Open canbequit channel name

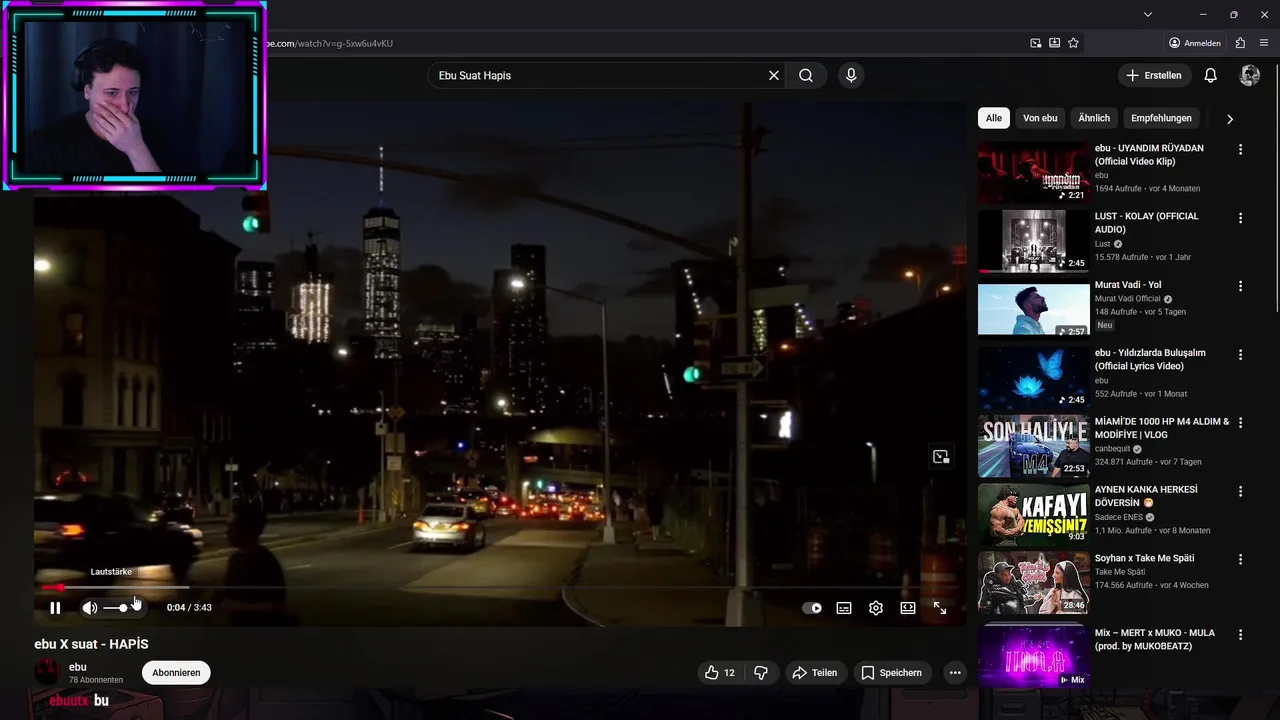point(1113,449)
